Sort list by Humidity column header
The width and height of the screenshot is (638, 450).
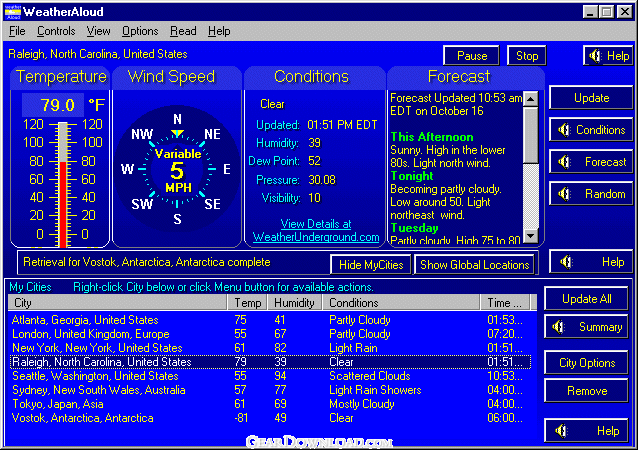coord(294,303)
